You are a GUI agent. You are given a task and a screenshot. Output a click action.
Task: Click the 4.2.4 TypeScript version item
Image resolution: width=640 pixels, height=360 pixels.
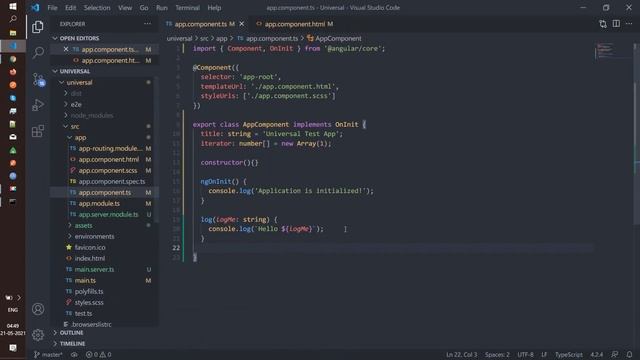tap(596, 355)
